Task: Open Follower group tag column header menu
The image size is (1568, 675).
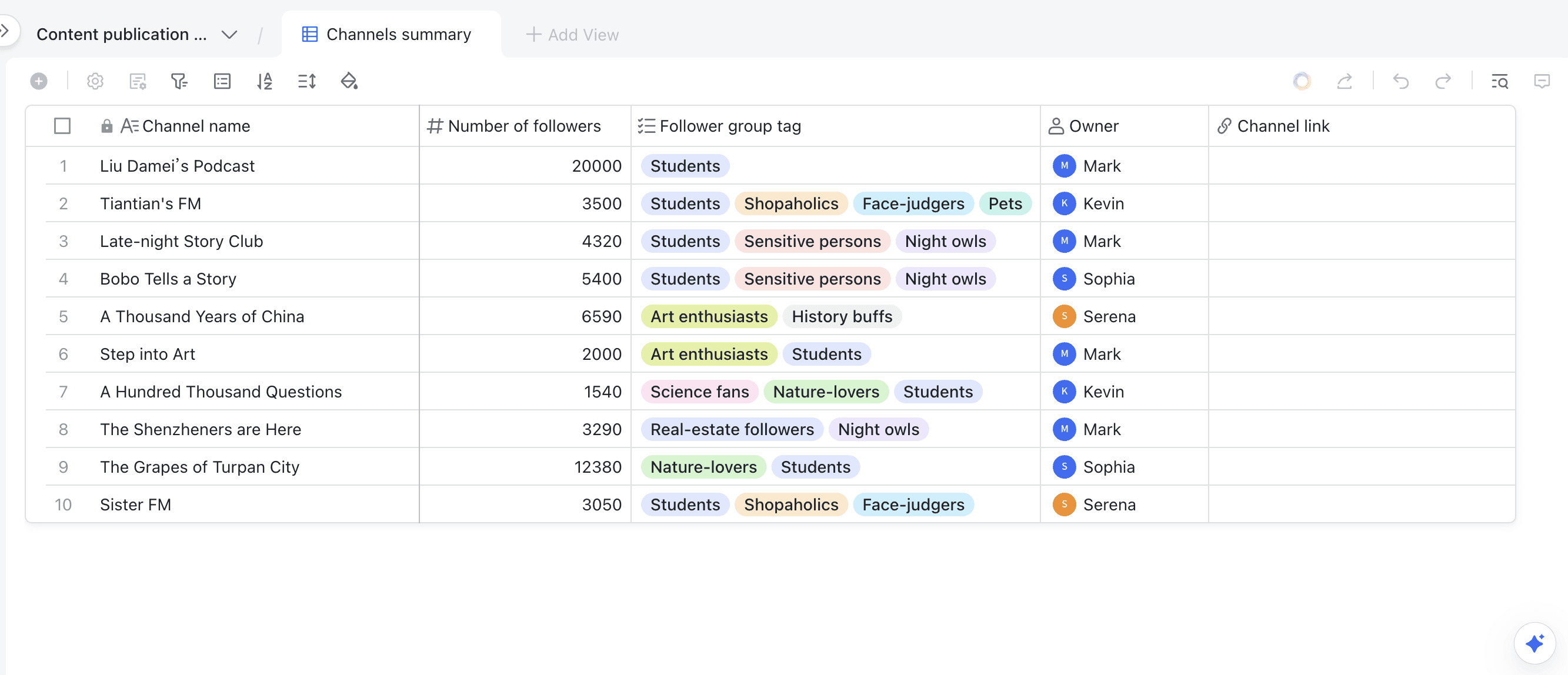Action: pos(729,126)
